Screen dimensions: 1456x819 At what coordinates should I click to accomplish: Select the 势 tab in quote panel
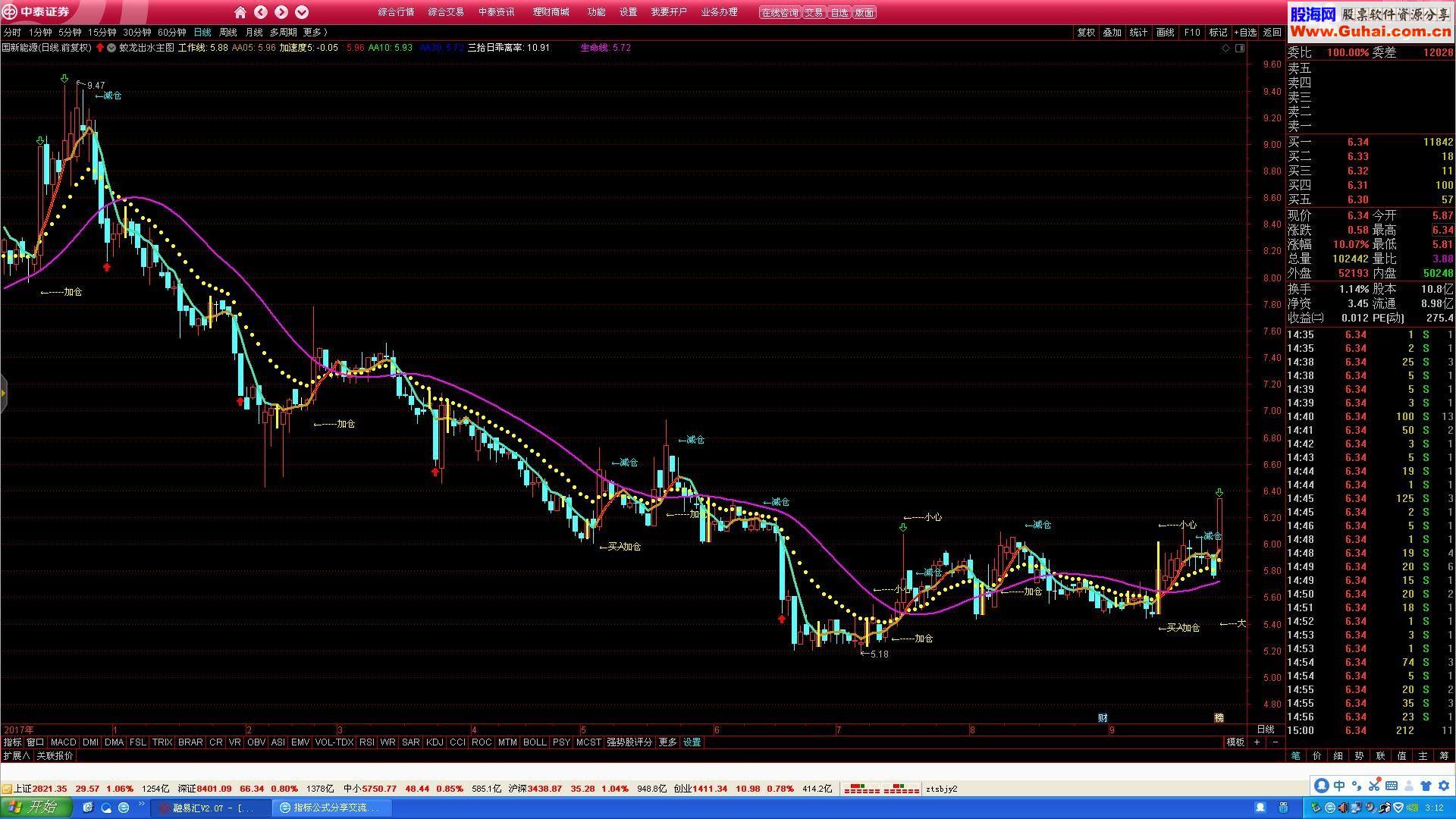1359,756
